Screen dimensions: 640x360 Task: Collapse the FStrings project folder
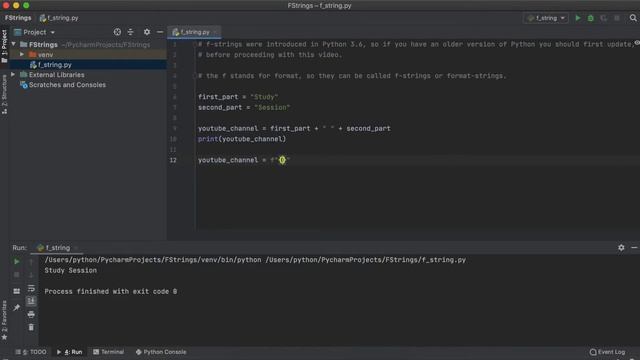14,44
